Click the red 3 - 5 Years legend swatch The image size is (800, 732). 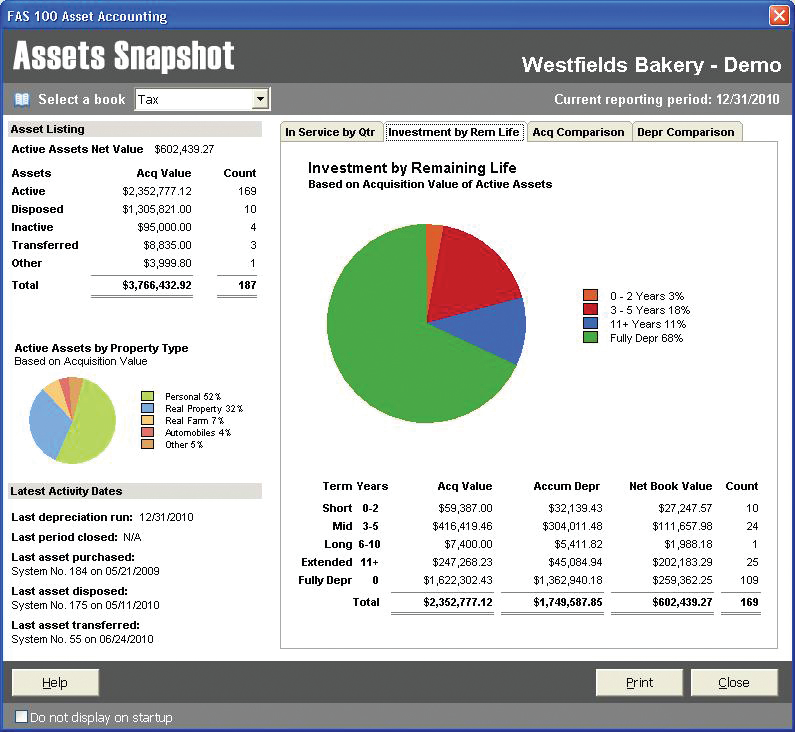pos(590,309)
